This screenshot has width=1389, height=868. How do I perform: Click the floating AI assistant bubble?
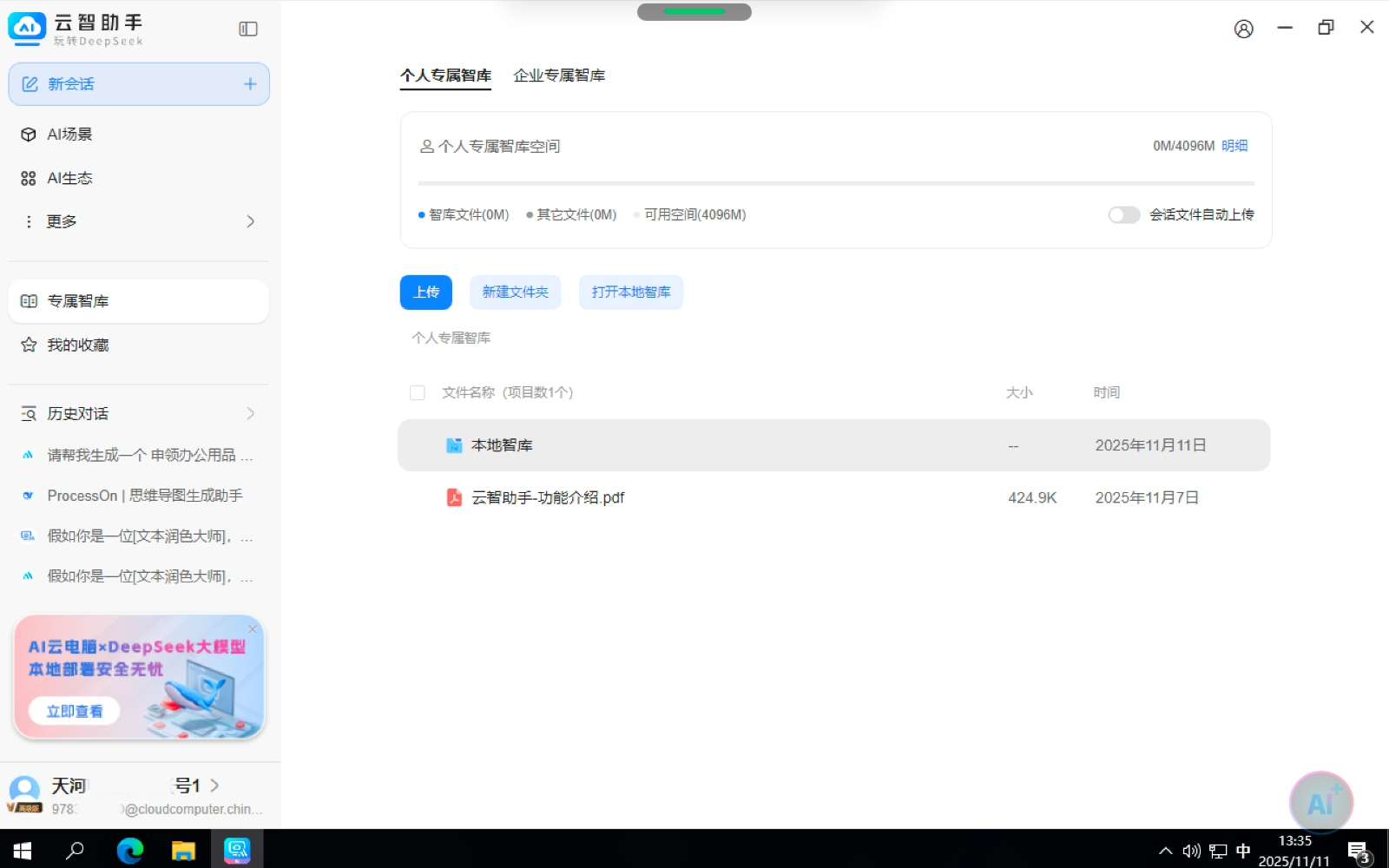tap(1320, 803)
